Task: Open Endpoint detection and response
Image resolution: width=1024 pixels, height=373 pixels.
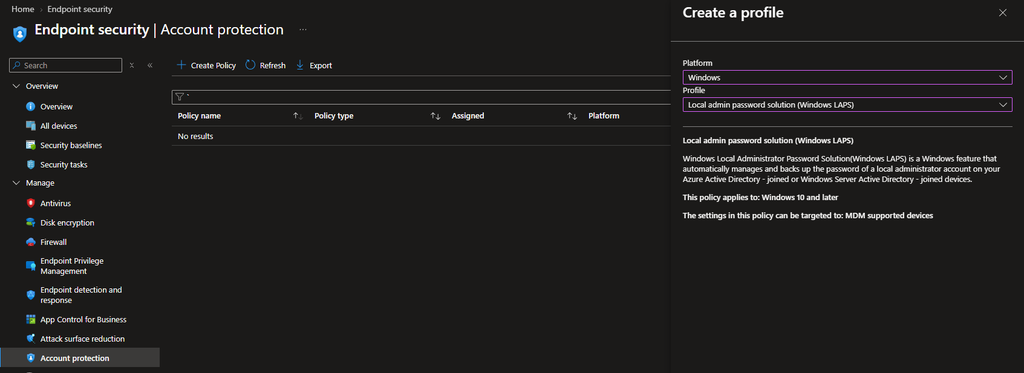Action: click(x=81, y=295)
